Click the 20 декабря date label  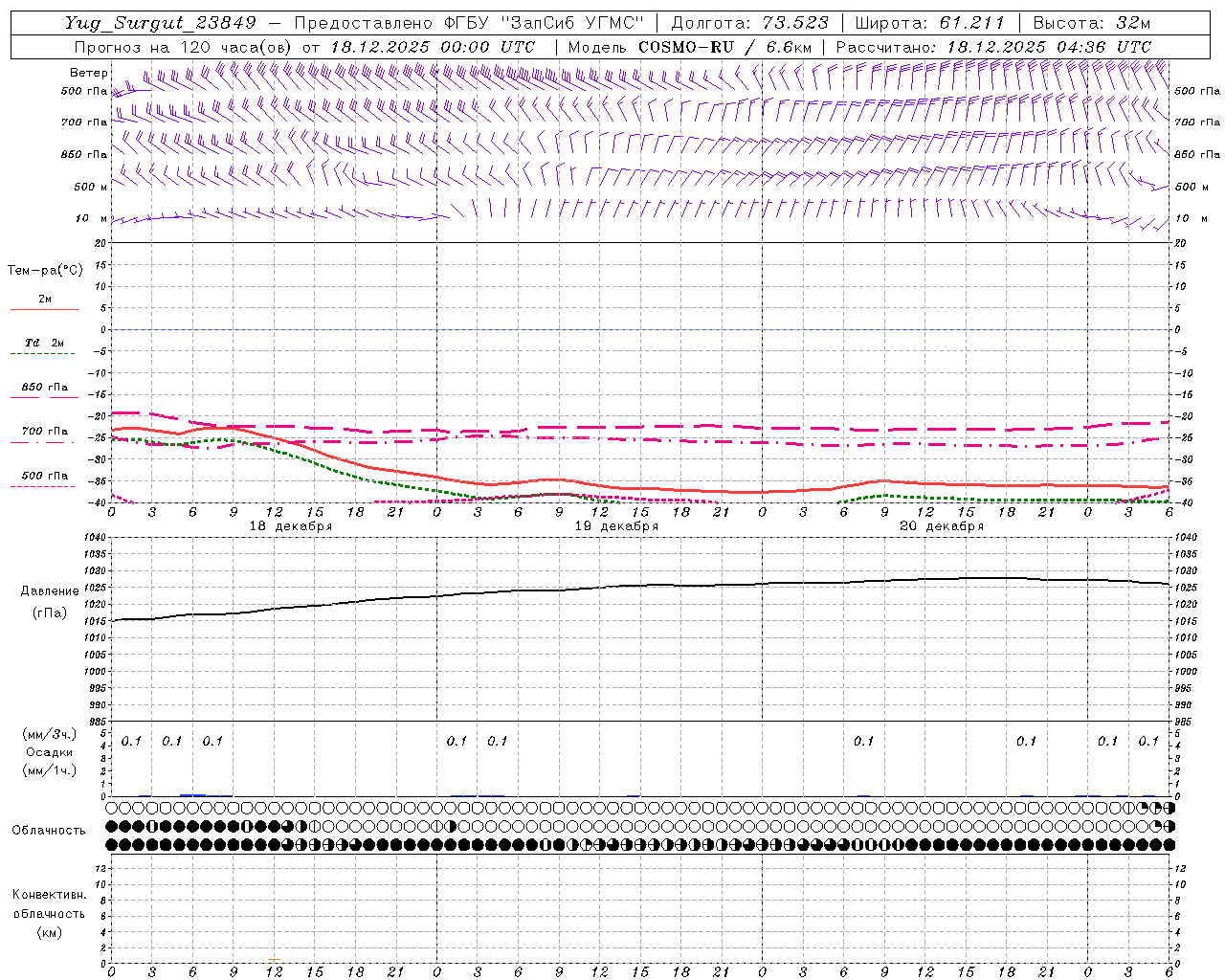(942, 526)
